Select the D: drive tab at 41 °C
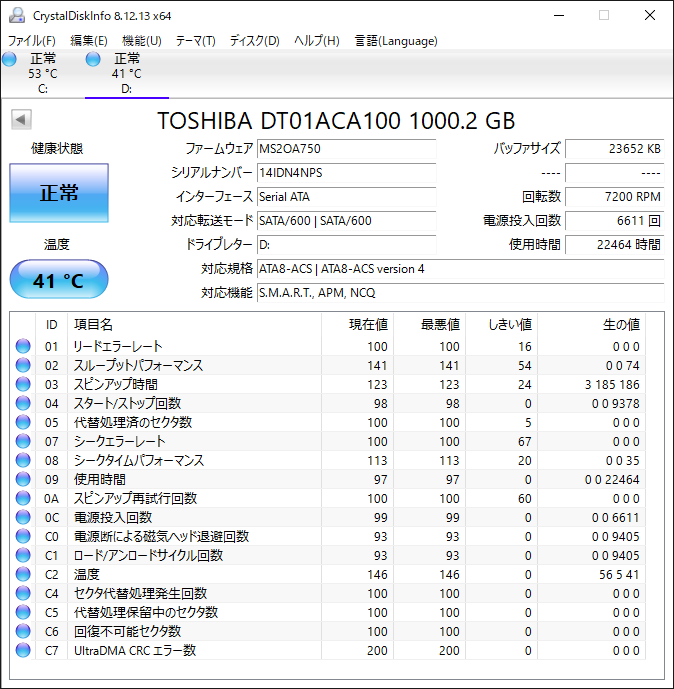This screenshot has height=689, width=674. 127,73
